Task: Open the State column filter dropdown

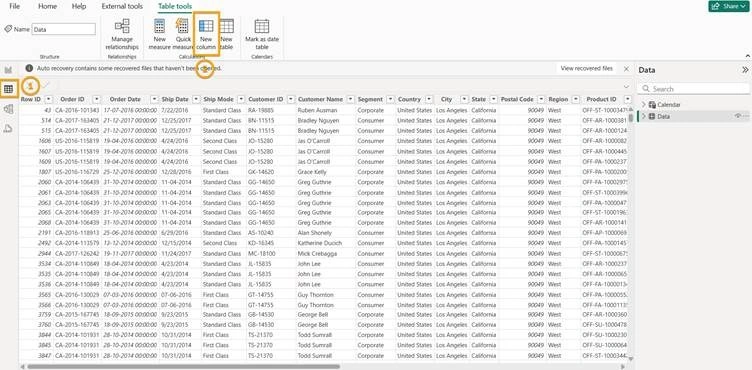Action: [494, 99]
